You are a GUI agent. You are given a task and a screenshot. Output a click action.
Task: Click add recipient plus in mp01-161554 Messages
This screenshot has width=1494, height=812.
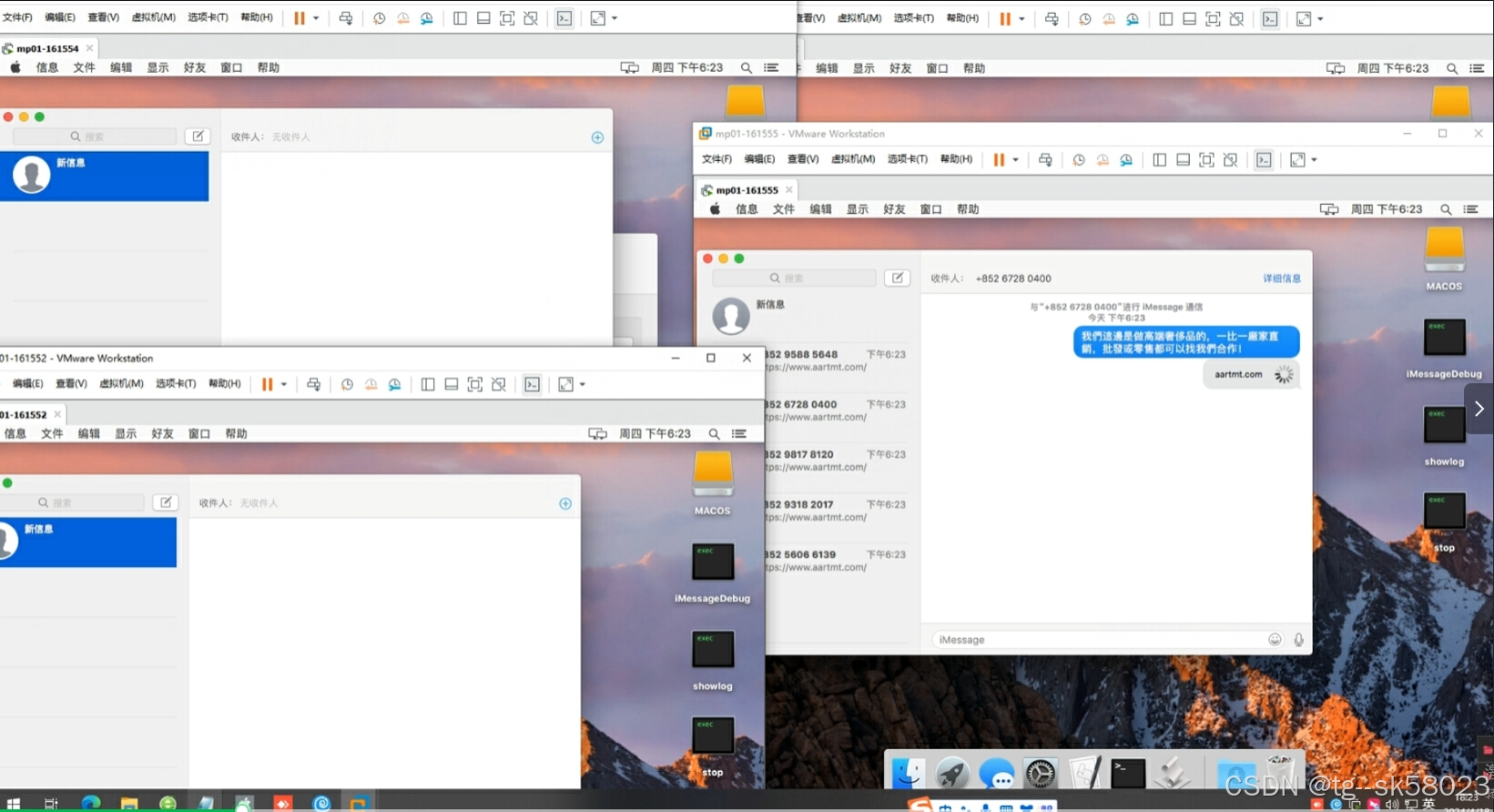point(597,137)
